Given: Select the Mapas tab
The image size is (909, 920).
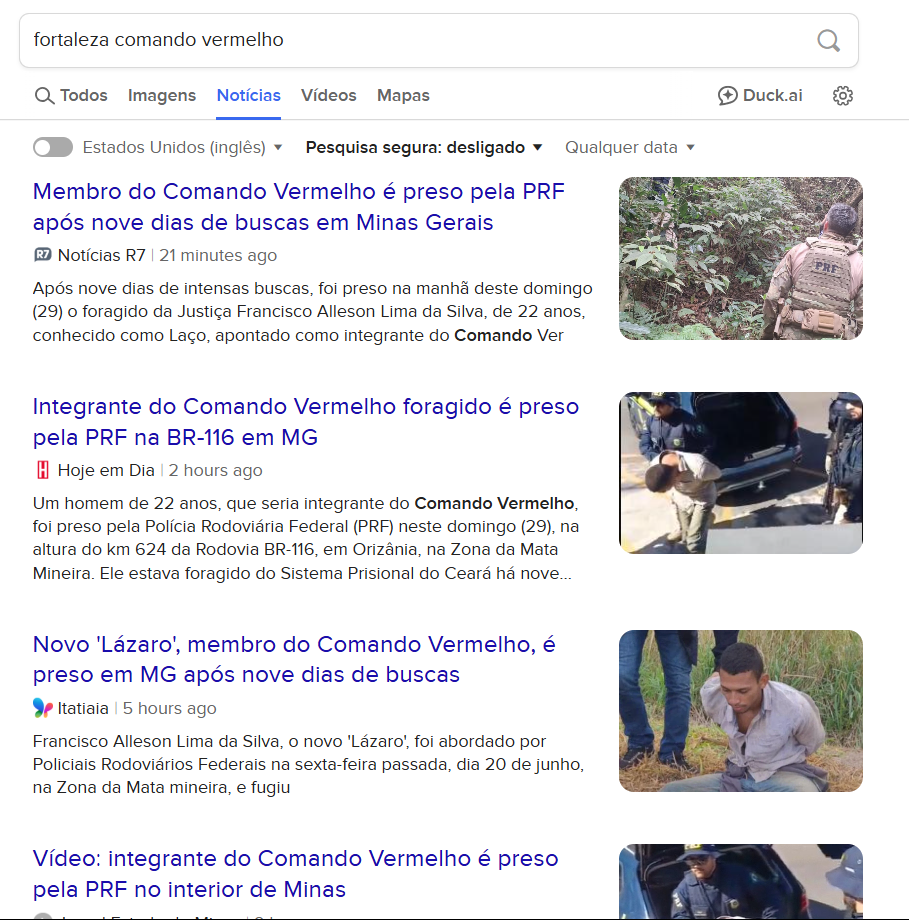Looking at the screenshot, I should (x=403, y=96).
